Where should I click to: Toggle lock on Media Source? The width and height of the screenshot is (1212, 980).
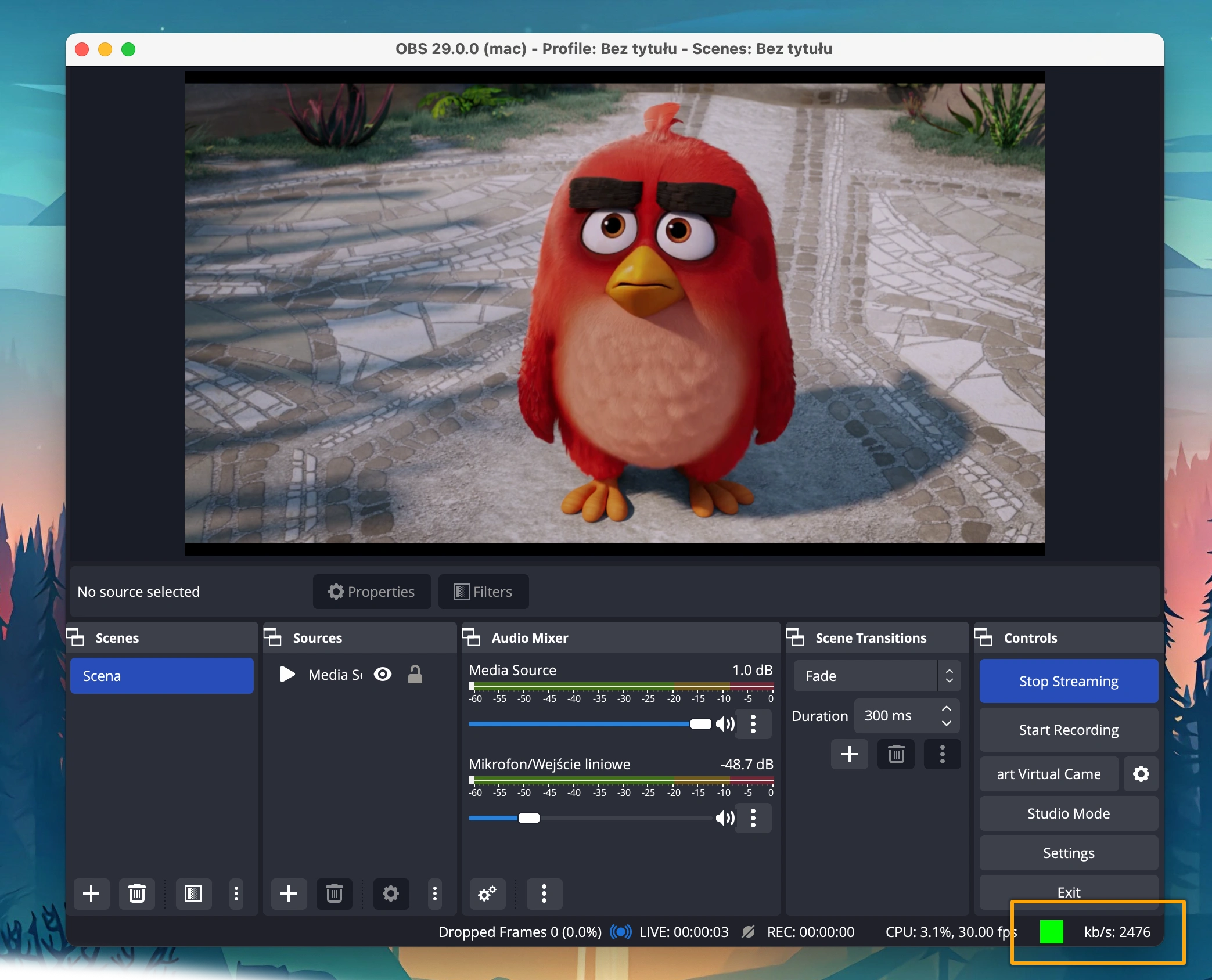(415, 675)
